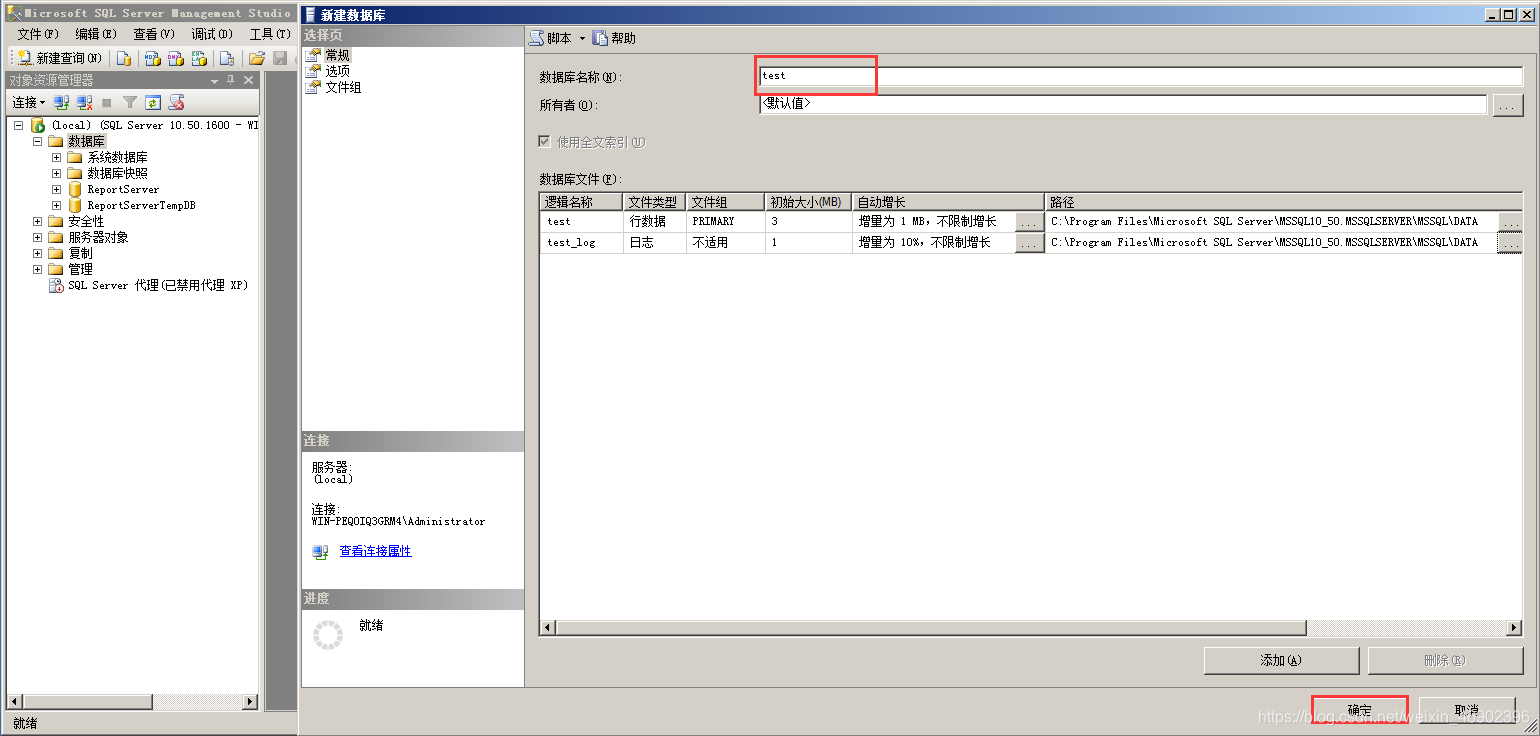Toggle the 使用全文索引 checkbox
The image size is (1540, 736).
[545, 142]
